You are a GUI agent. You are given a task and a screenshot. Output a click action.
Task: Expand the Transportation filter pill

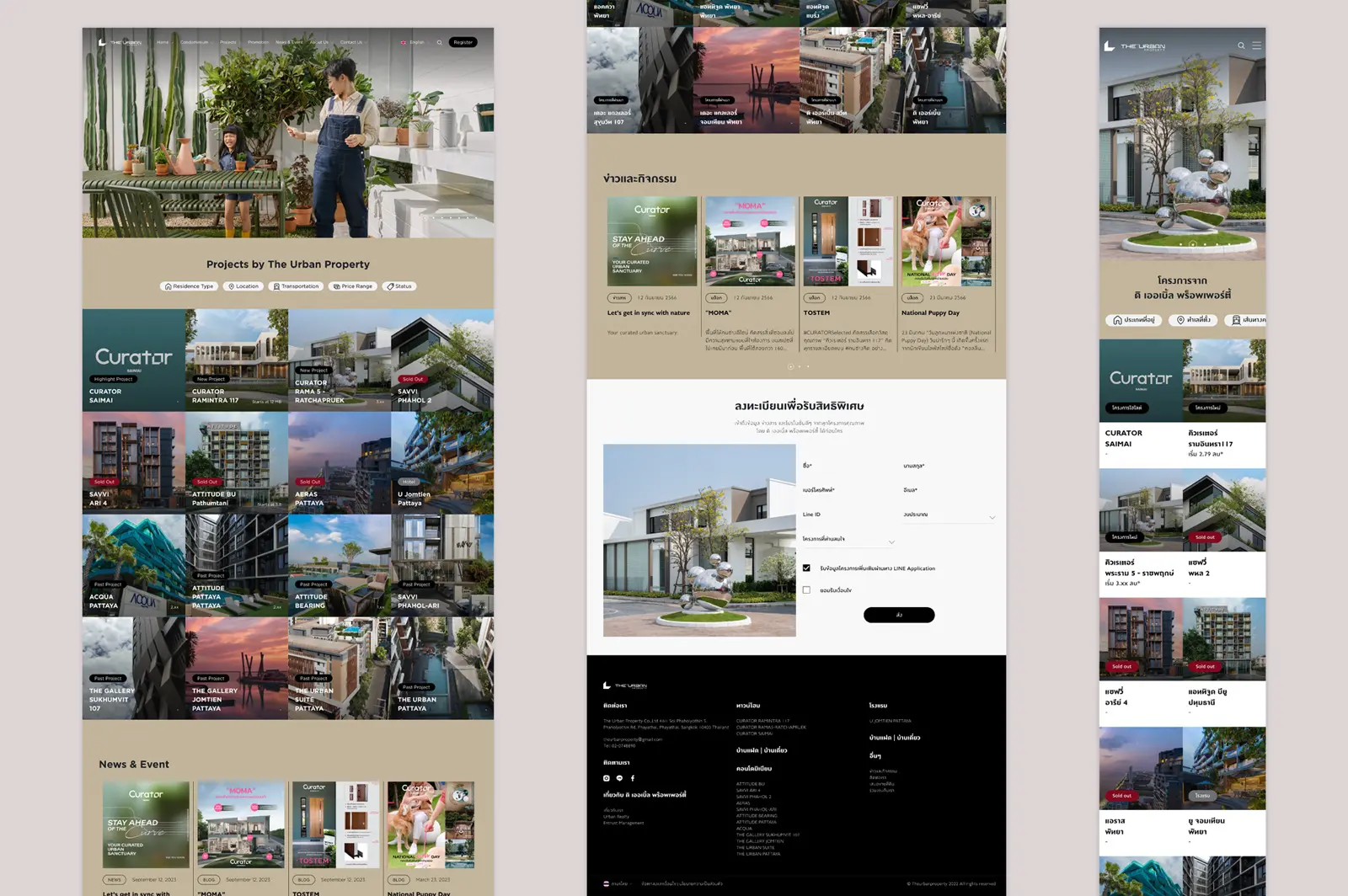296,286
